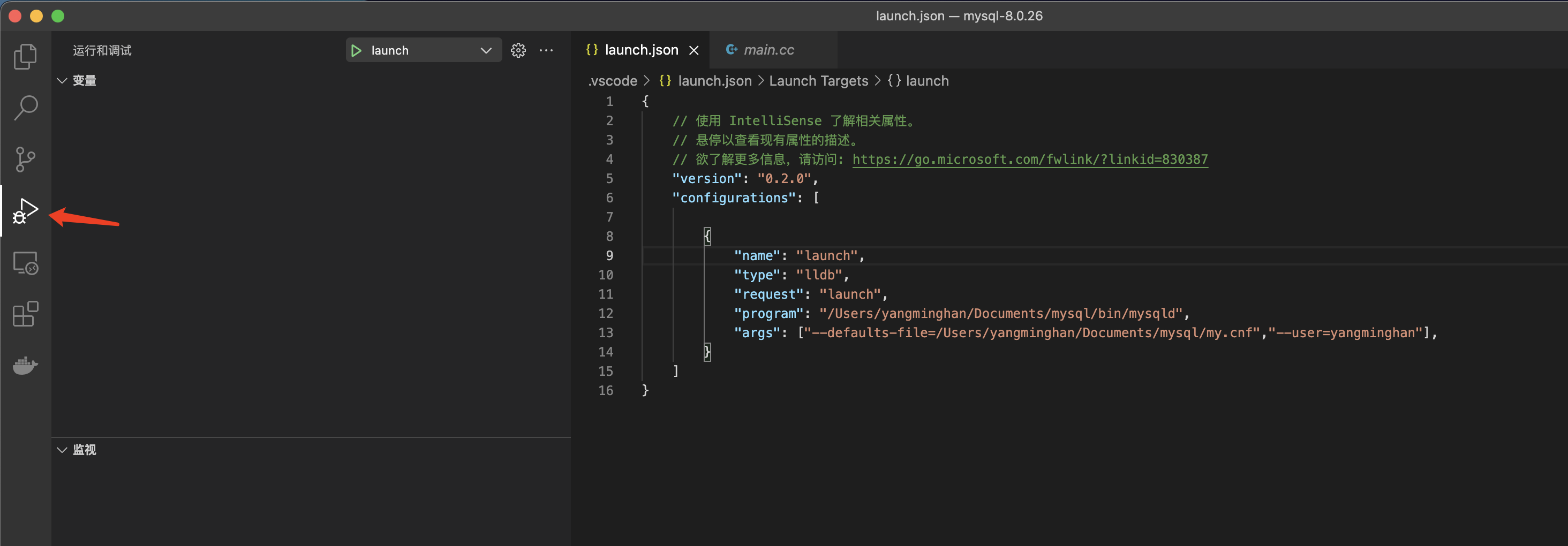
Task: Open the Explorer view in activity bar
Action: click(x=26, y=57)
